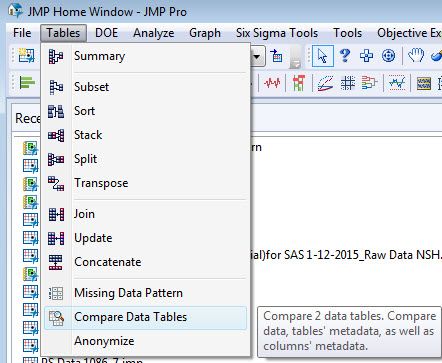The image size is (442, 363).
Task: Click the green bar chart Distribution icon
Action: [x=27, y=82]
